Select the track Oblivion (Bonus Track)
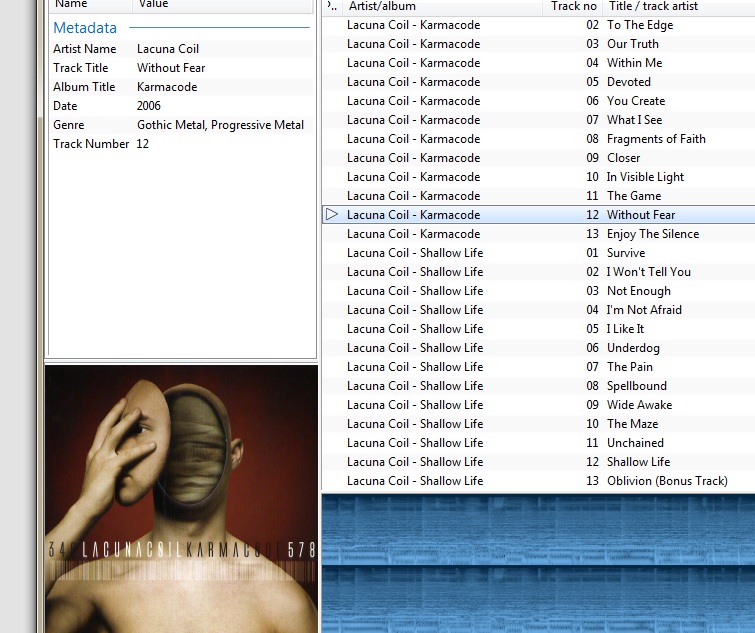The height and width of the screenshot is (633, 755). pos(538,481)
